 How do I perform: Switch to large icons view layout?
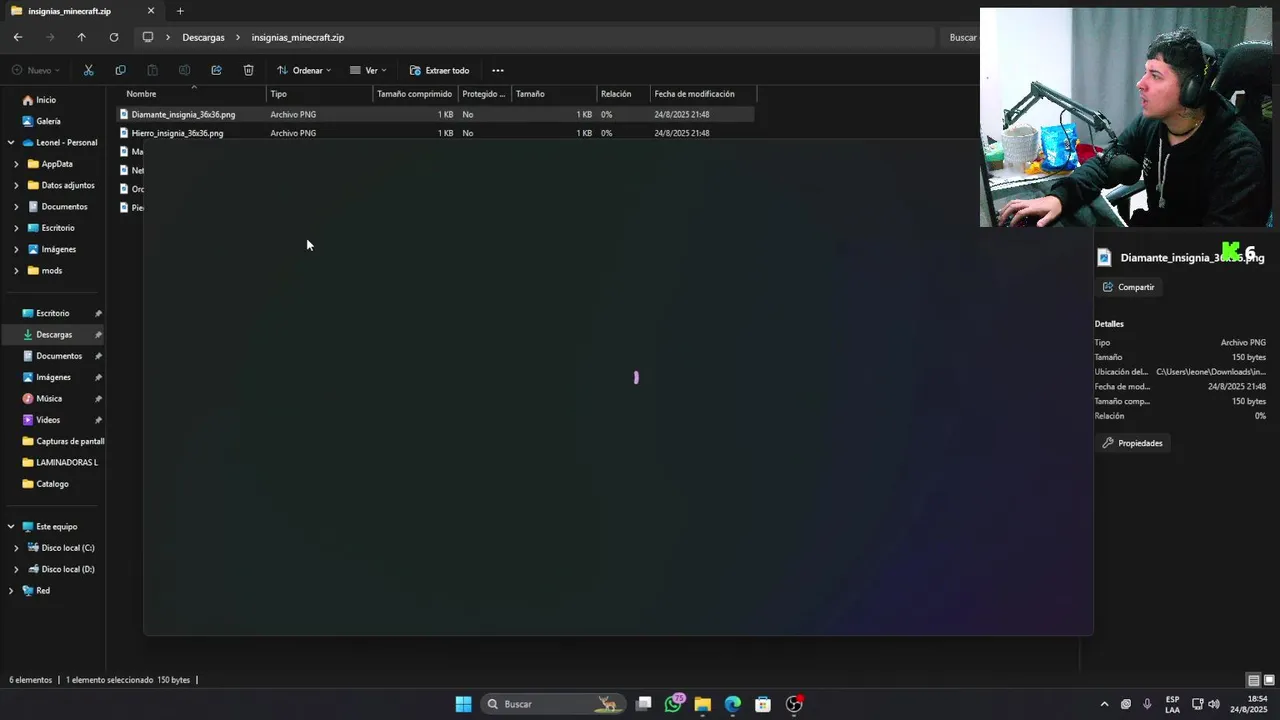tap(1269, 680)
